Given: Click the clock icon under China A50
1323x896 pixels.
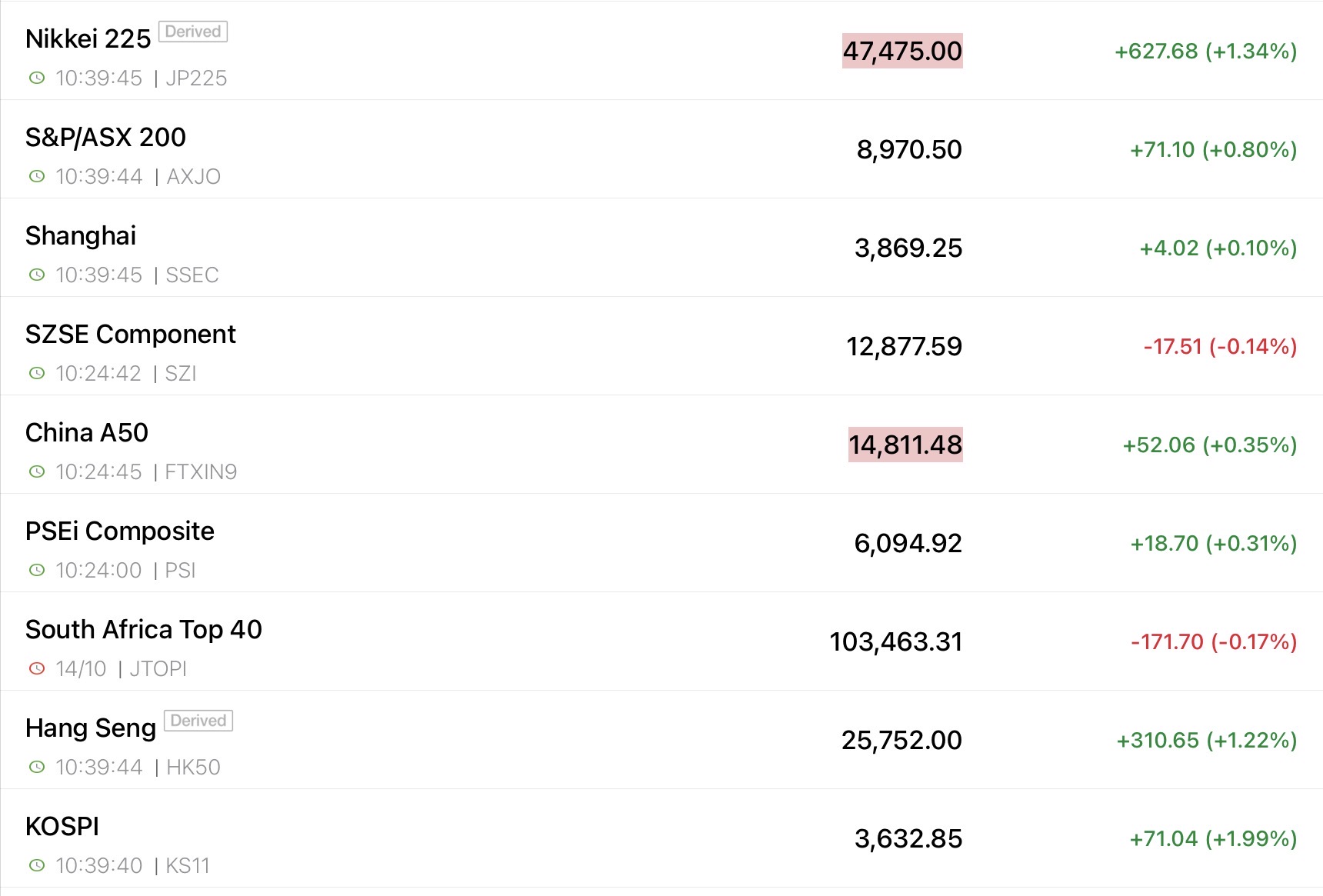Looking at the screenshot, I should point(37,471).
